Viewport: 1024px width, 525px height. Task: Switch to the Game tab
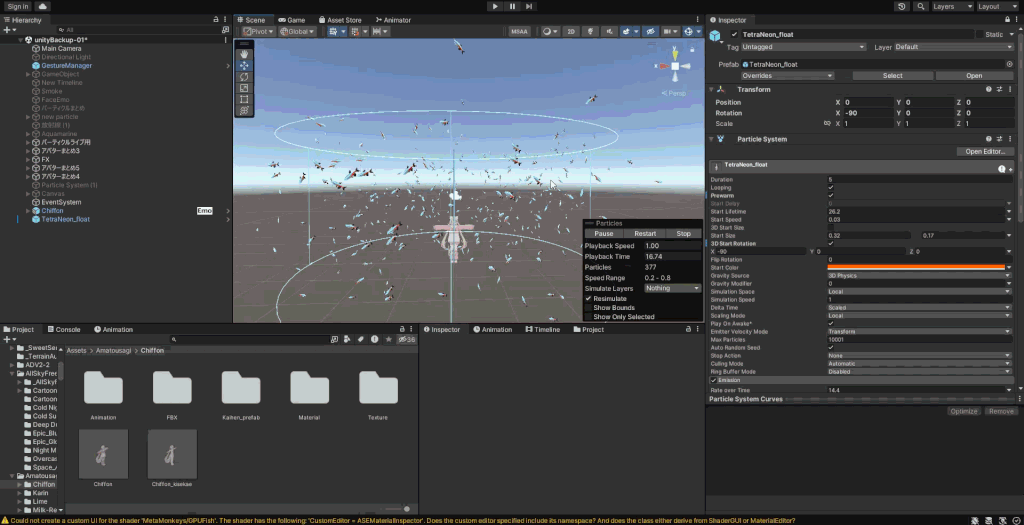[293, 19]
